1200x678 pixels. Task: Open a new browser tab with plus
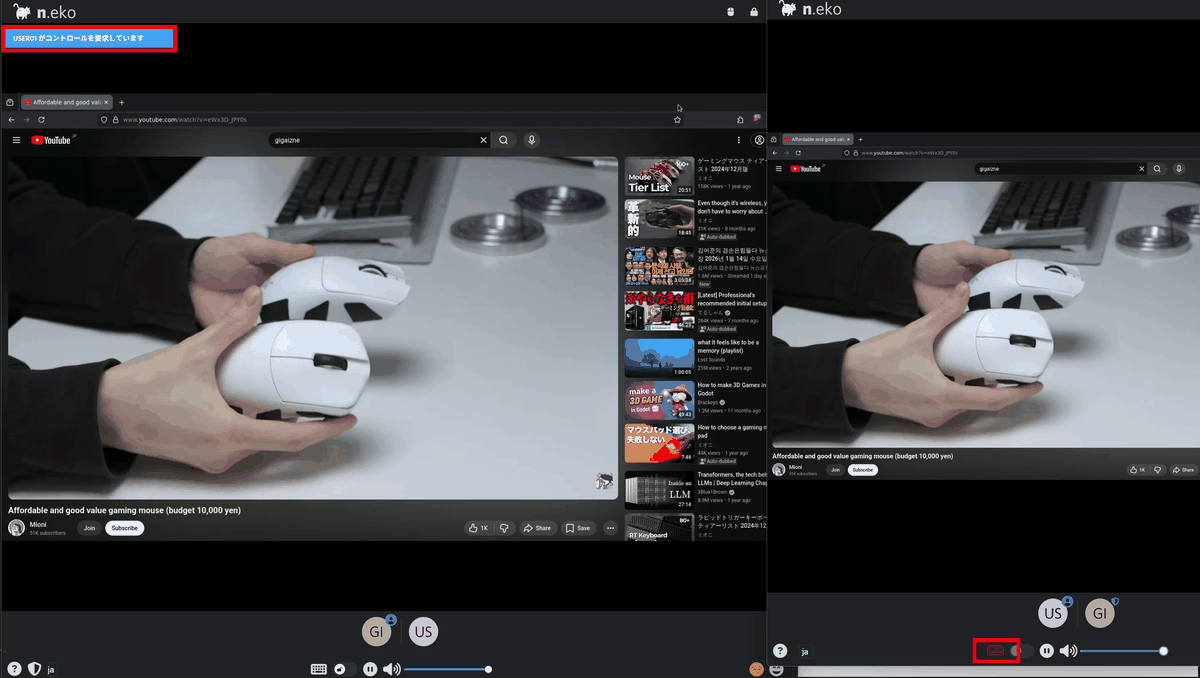click(x=122, y=102)
